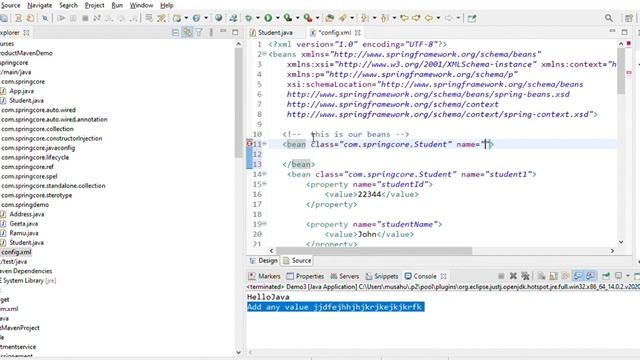Viewport: 640px width, 360px height.
Task: Open the Source menu
Action: [x=11, y=5]
